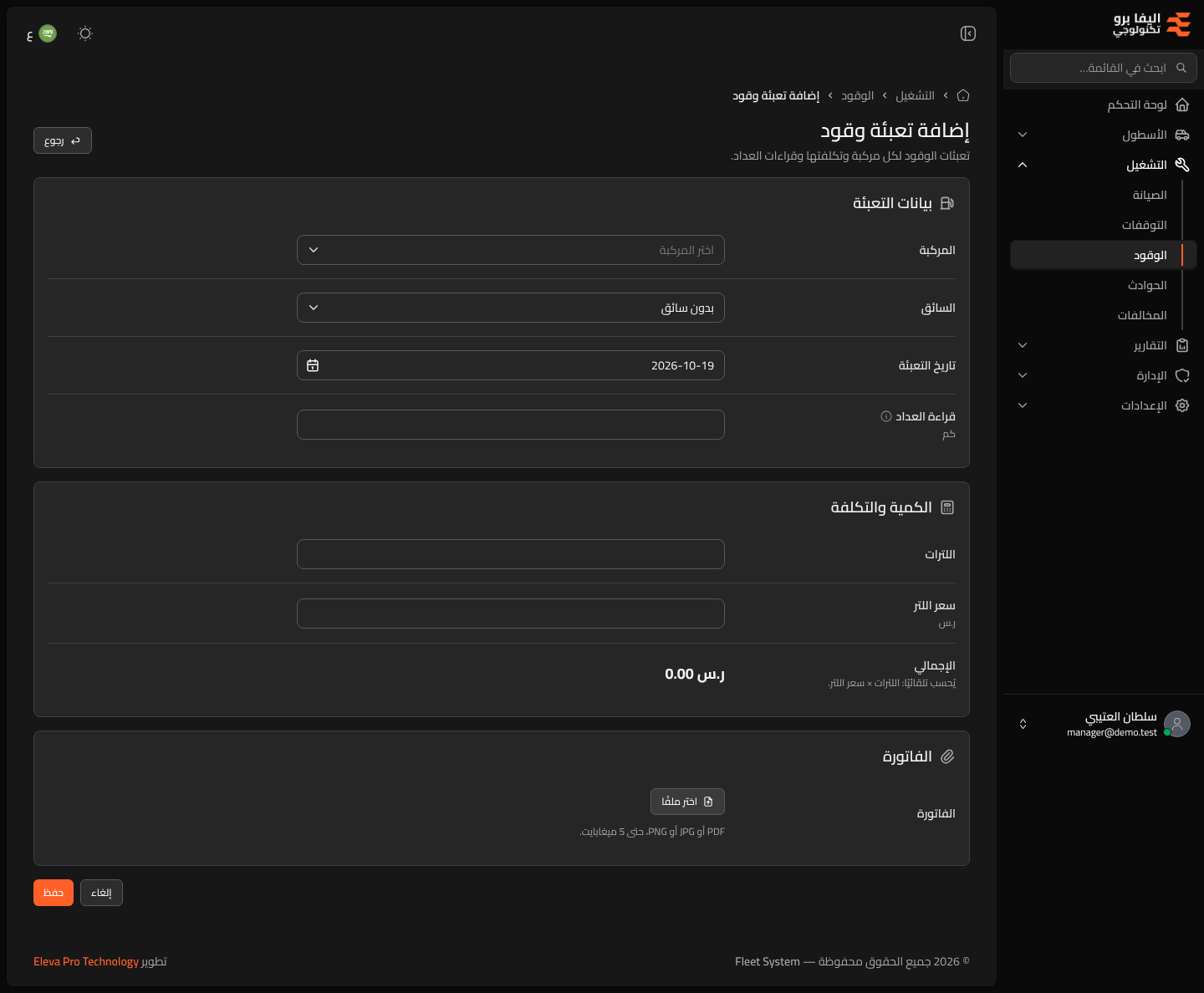The width and height of the screenshot is (1204, 993).
Task: Click search magnifier icon in sidebar
Action: [x=1181, y=68]
